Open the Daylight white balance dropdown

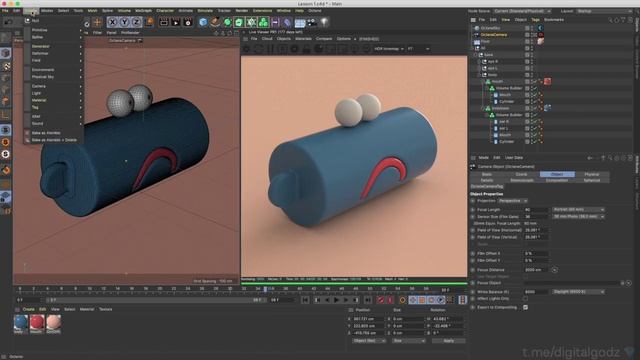coord(578,292)
